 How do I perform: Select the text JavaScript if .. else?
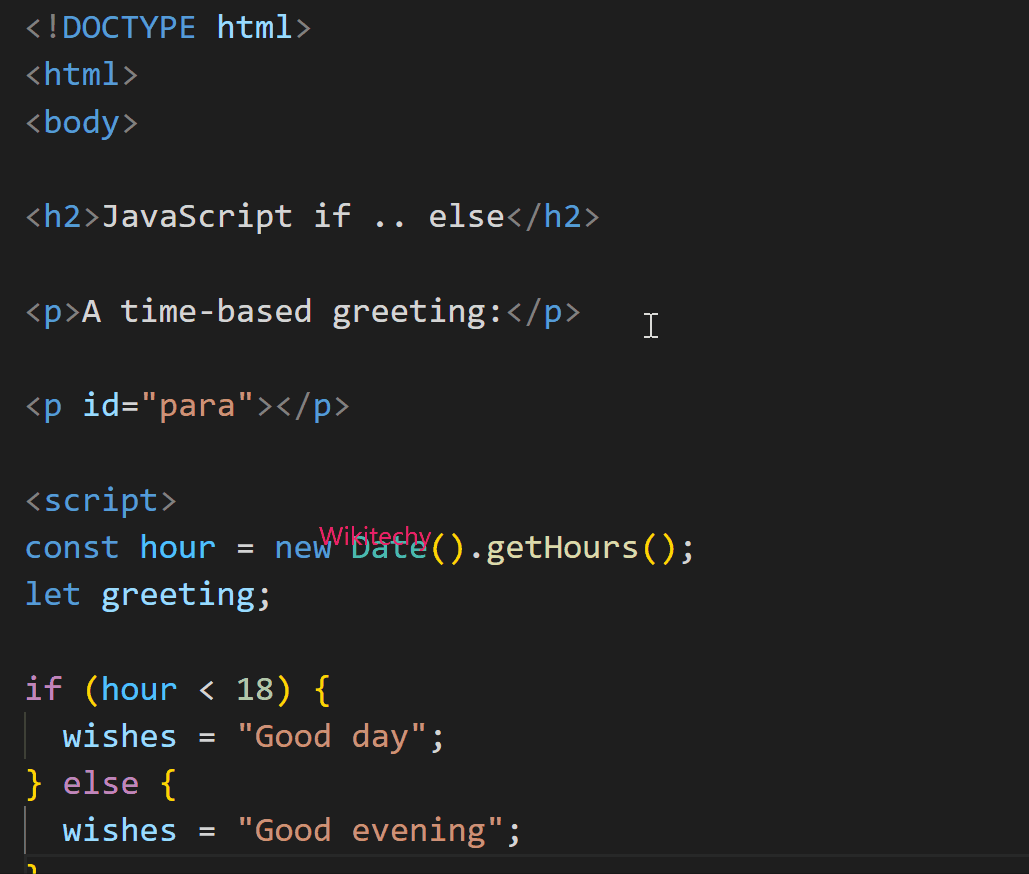tap(302, 216)
